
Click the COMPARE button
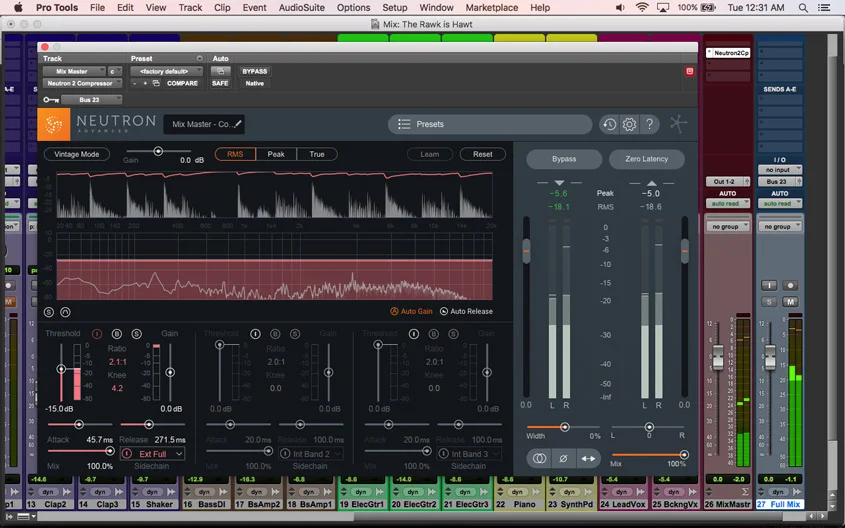pyautogui.click(x=182, y=84)
